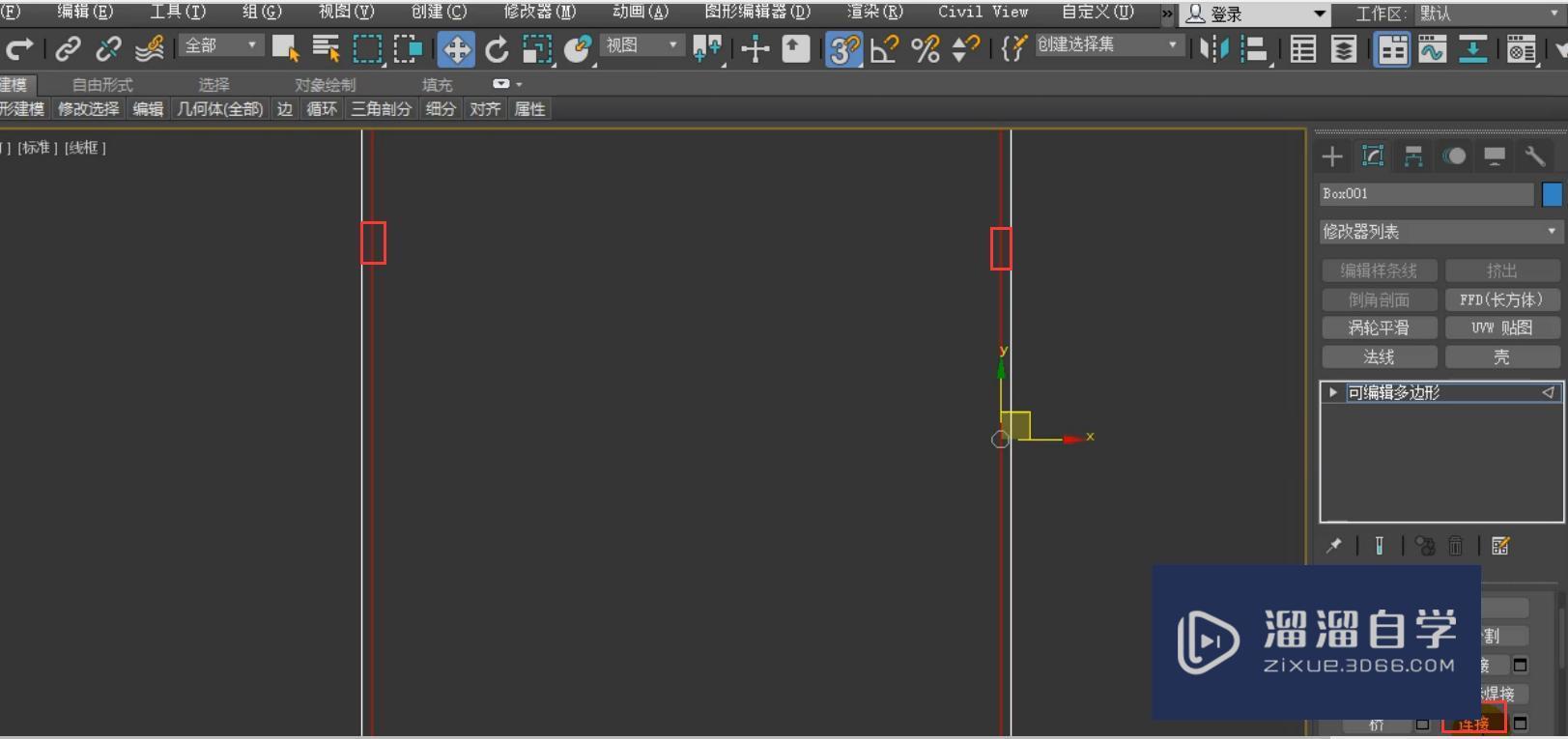Activate the Select and Move tool
The height and width of the screenshot is (739, 1568).
(456, 48)
